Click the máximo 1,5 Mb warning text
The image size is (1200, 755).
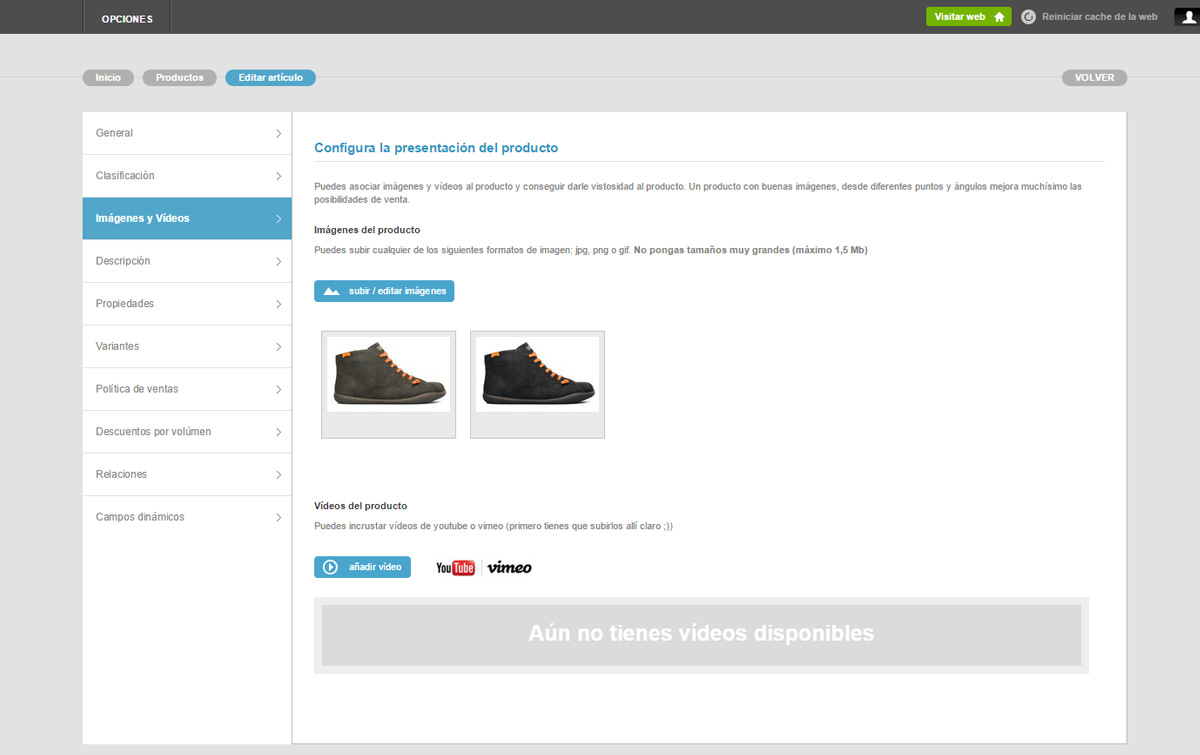(751, 250)
